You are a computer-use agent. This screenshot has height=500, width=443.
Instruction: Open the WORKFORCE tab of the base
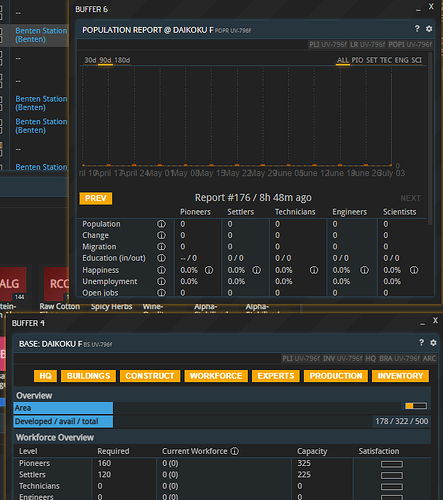pos(216,376)
